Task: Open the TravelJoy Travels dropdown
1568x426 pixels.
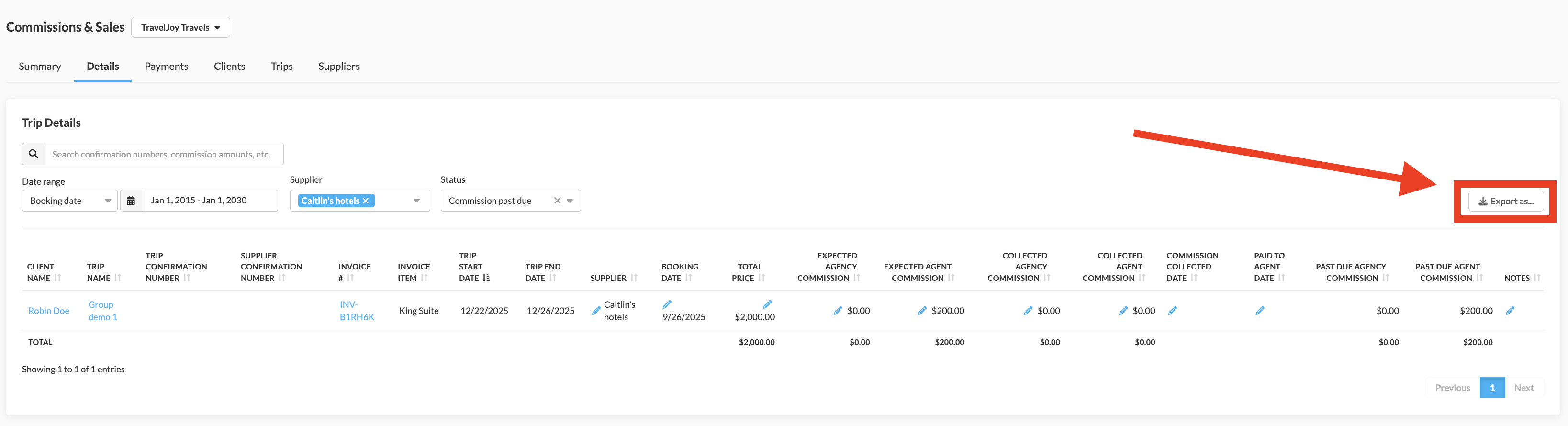Action: [180, 27]
